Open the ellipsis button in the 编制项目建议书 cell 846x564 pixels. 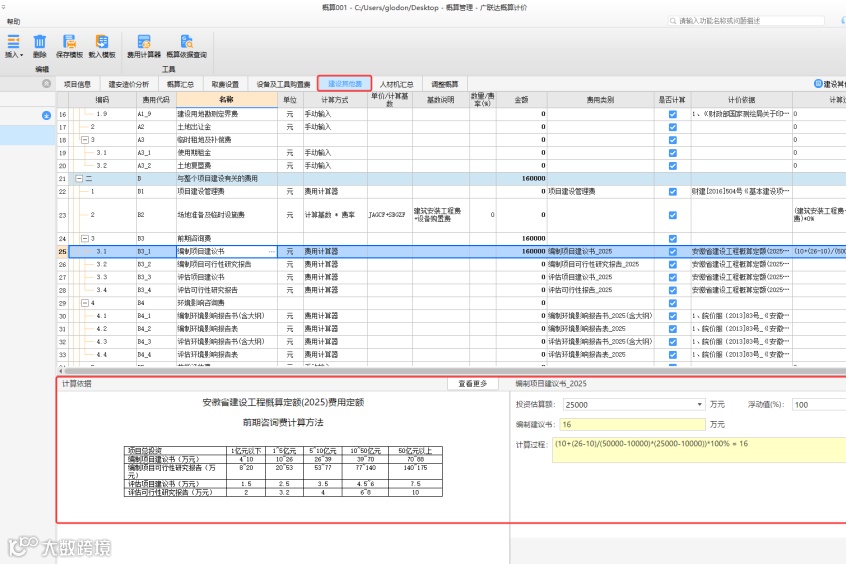(x=271, y=252)
